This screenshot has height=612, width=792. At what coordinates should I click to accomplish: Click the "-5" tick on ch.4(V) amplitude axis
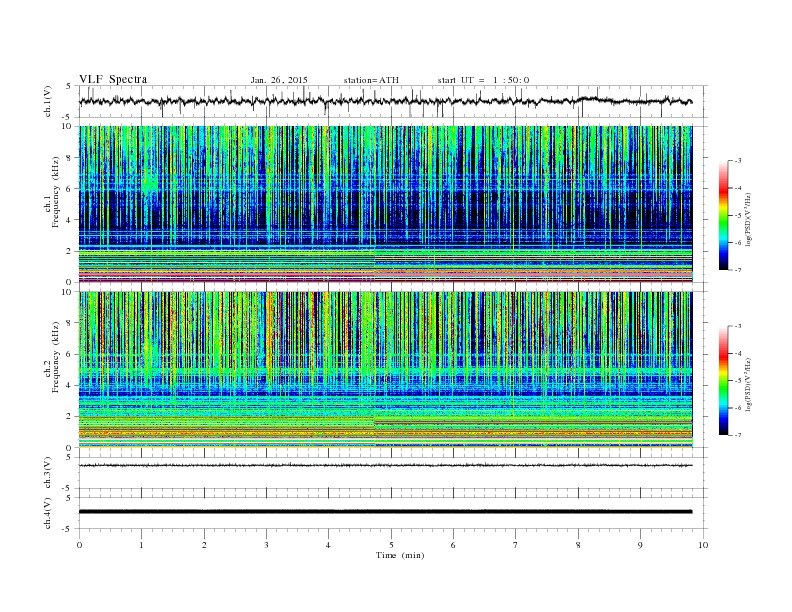[68, 529]
